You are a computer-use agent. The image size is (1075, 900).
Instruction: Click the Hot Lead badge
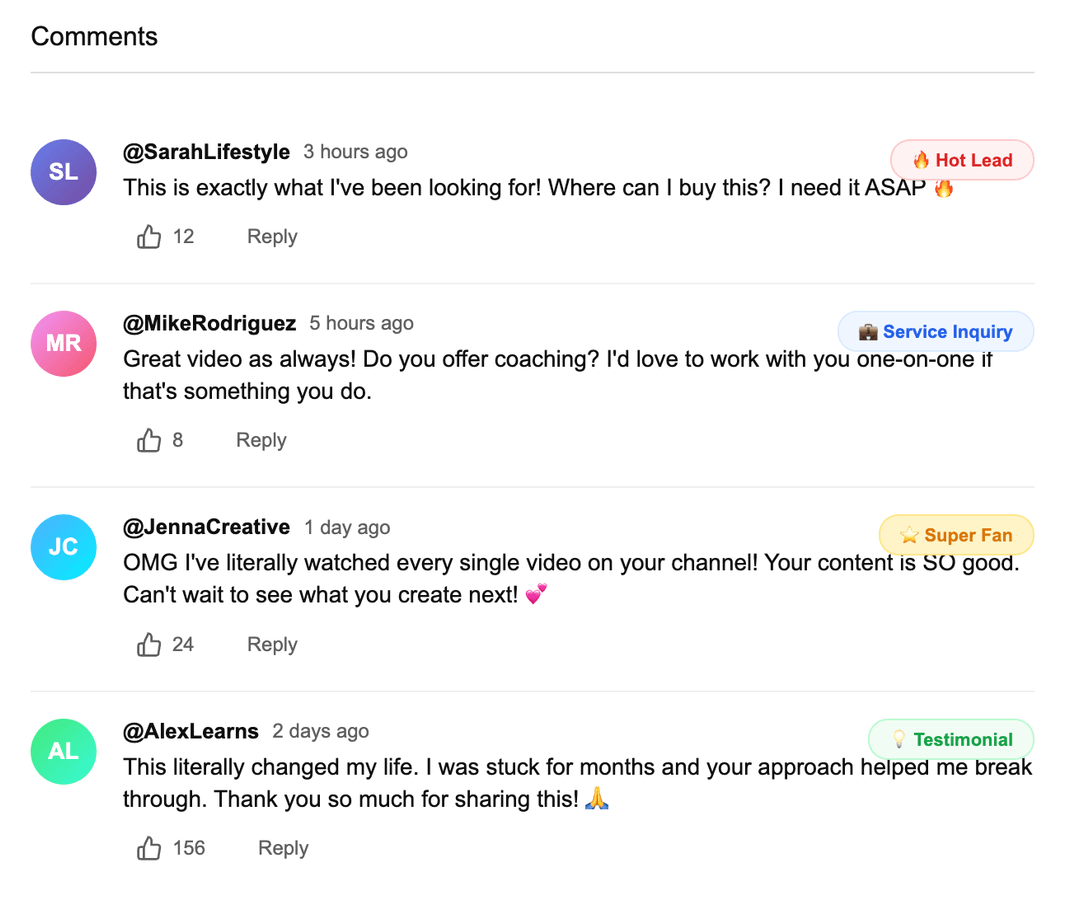coord(962,160)
